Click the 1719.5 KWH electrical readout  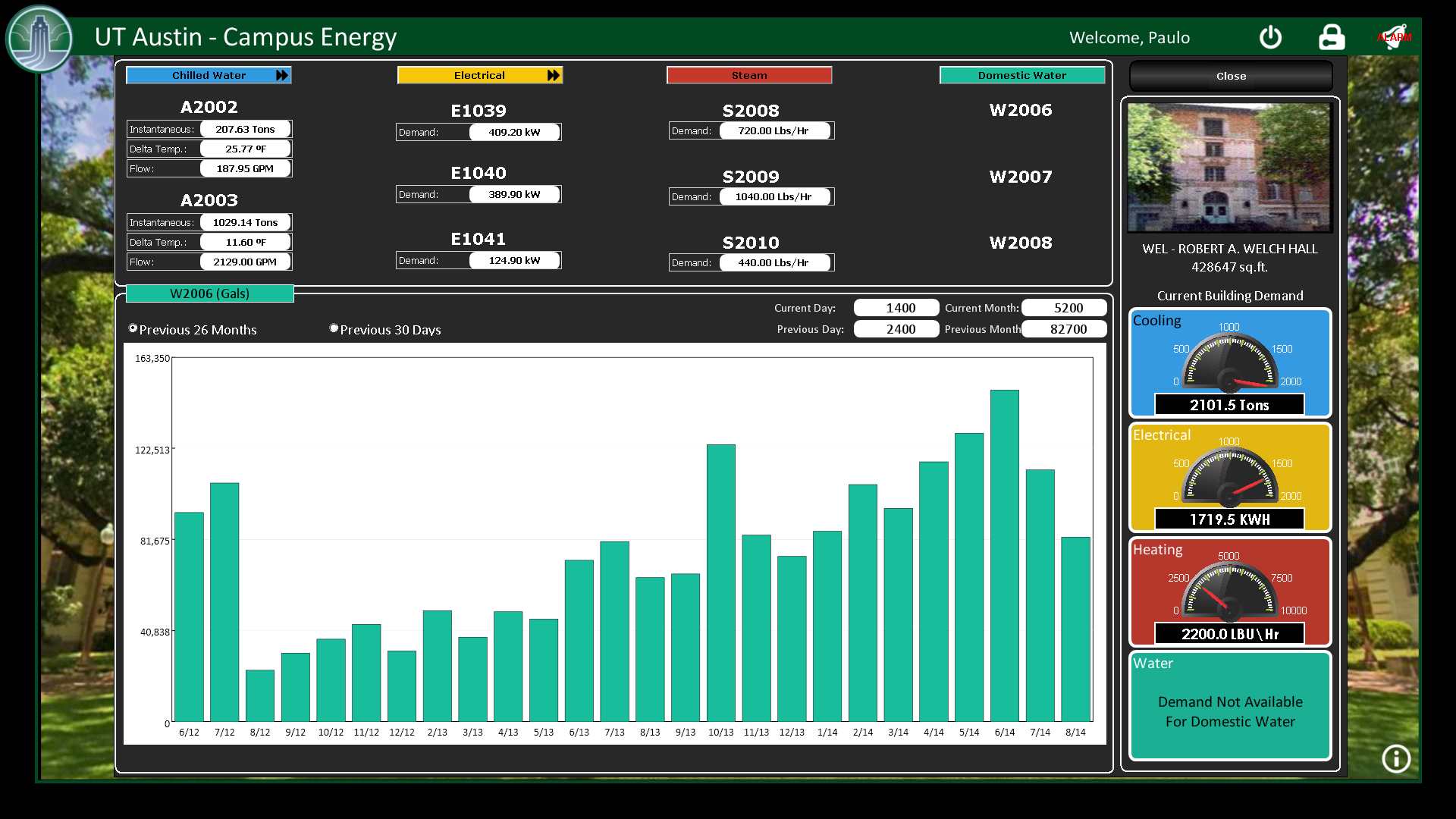click(1229, 519)
